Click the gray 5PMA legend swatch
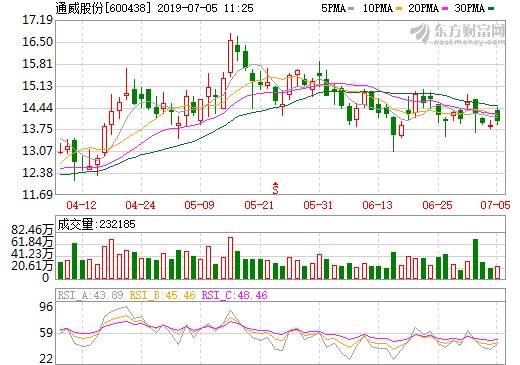Viewport: 520px width, 365px height. coord(351,9)
